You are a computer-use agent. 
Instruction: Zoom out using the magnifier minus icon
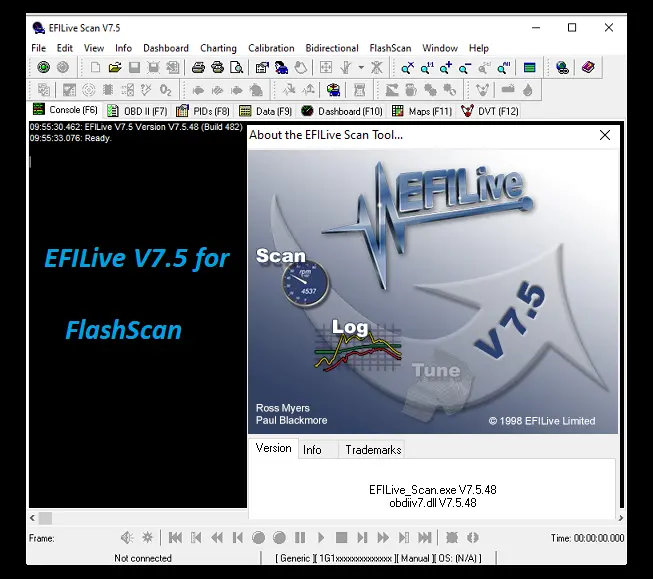[465, 67]
